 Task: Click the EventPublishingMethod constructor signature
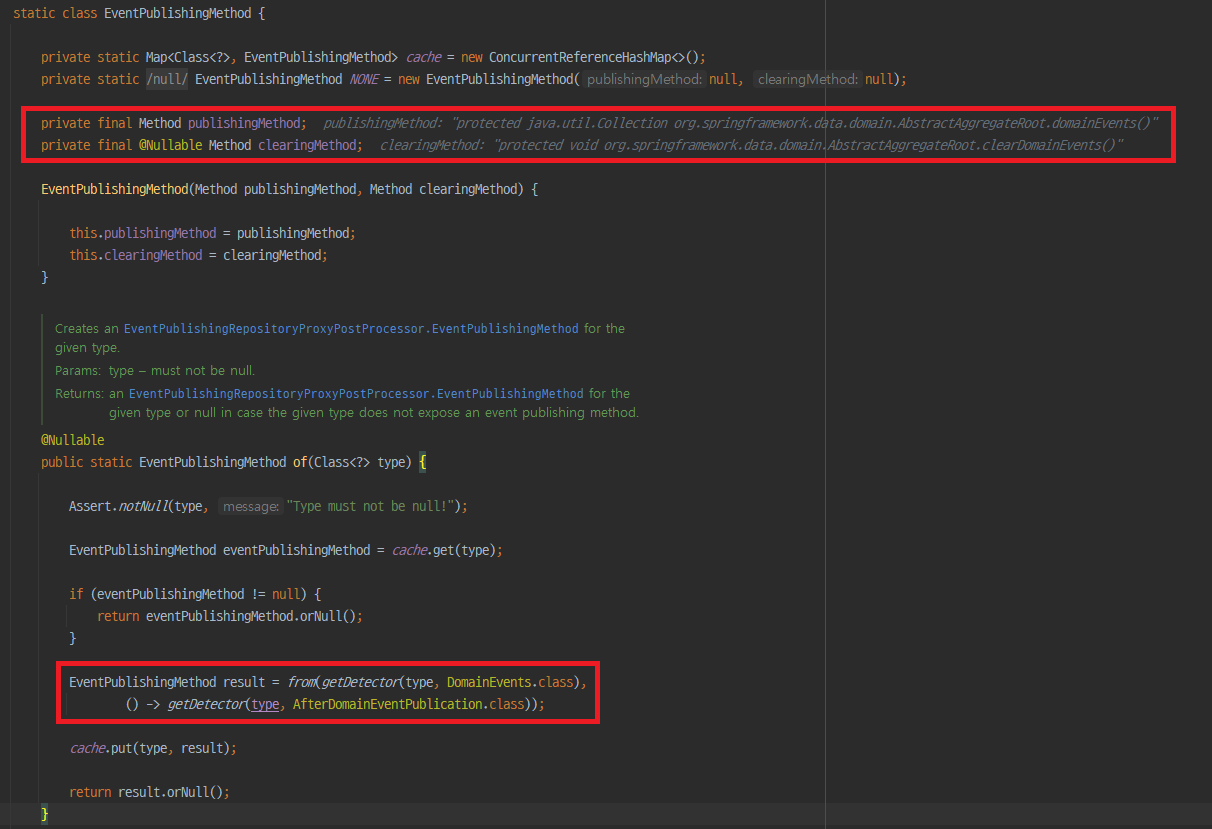(289, 189)
